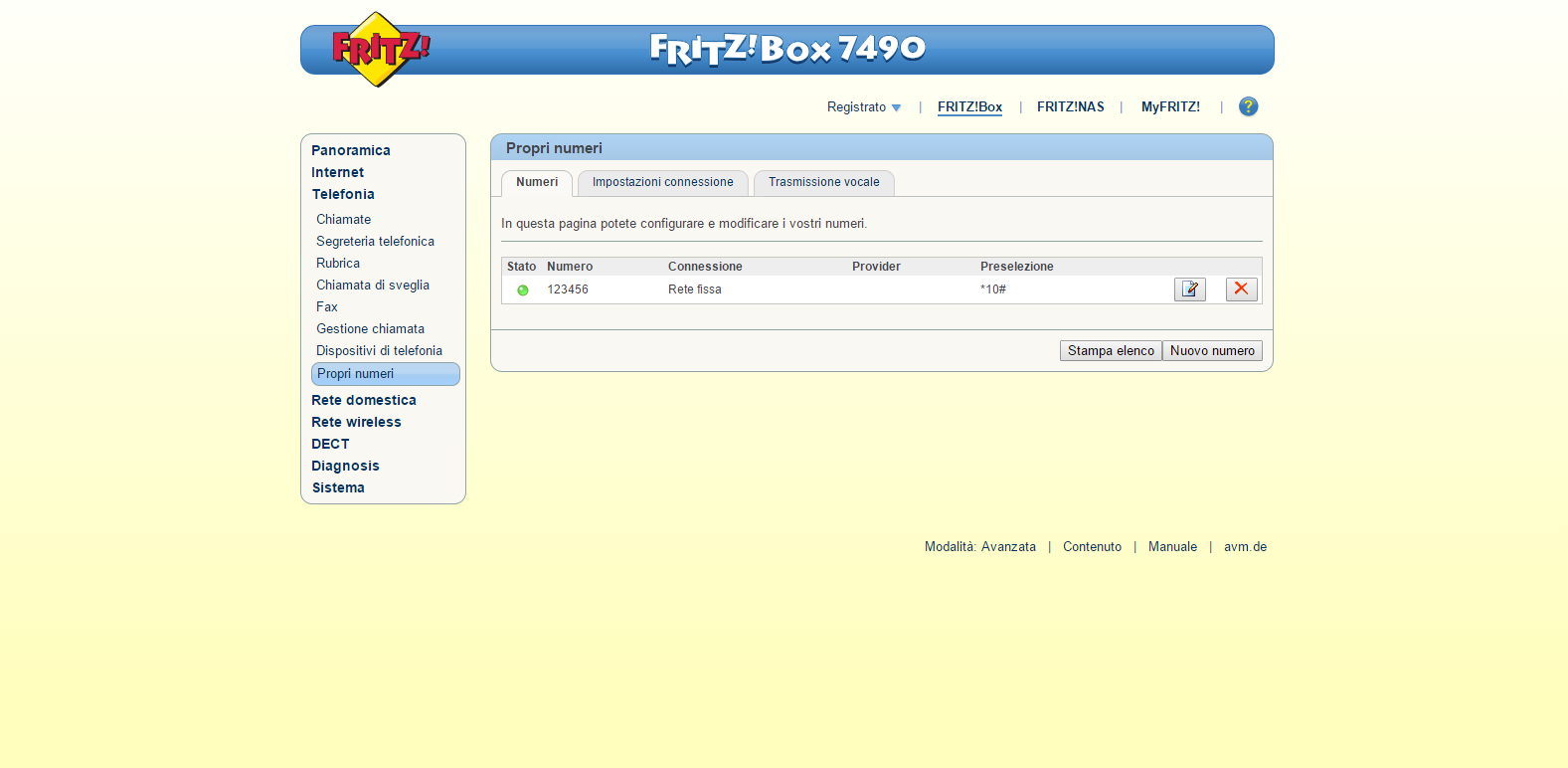Expand the Registrato dropdown menu
The width and height of the screenshot is (1568, 768).
point(864,107)
